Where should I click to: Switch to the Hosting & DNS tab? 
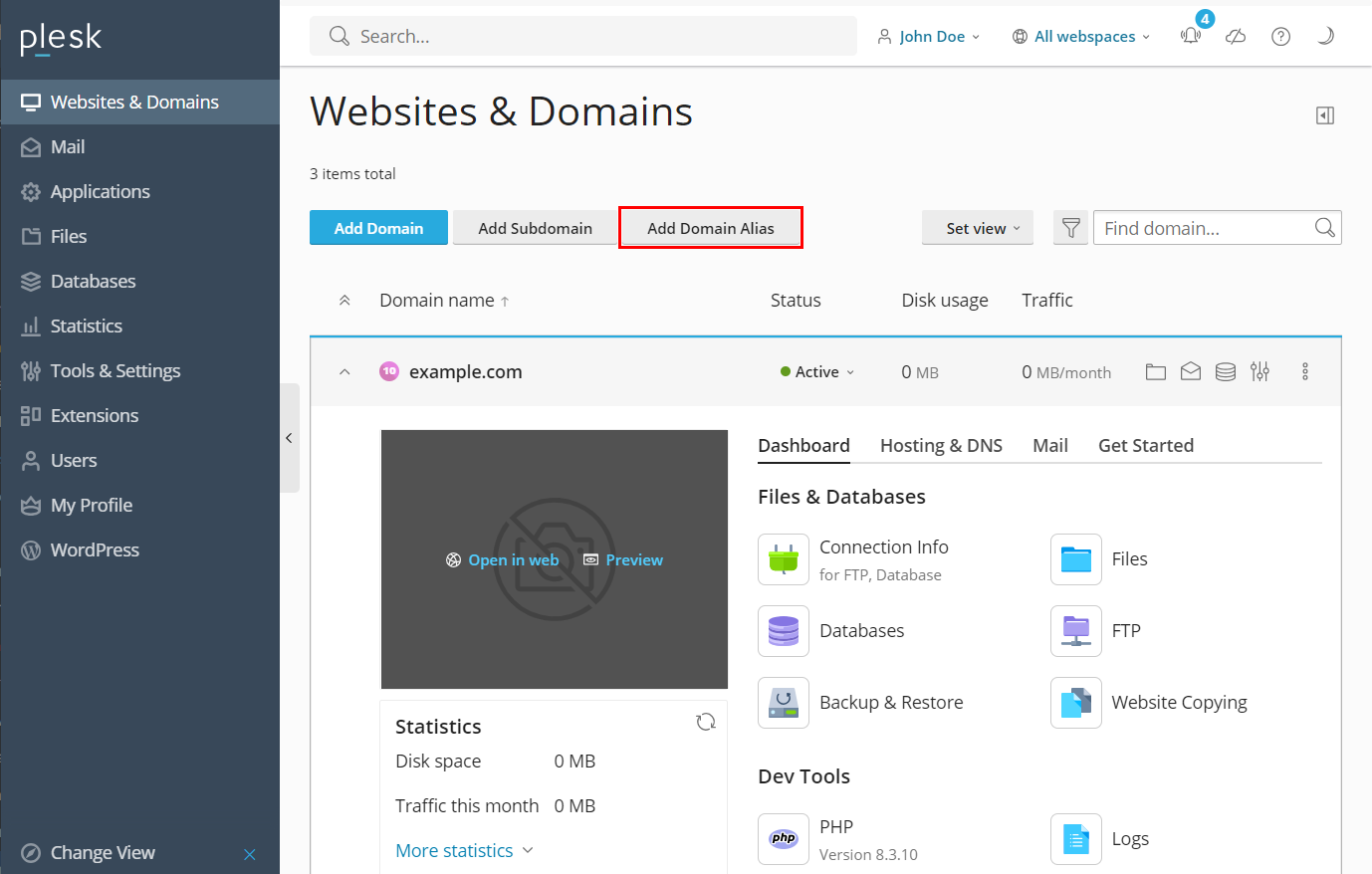(941, 445)
